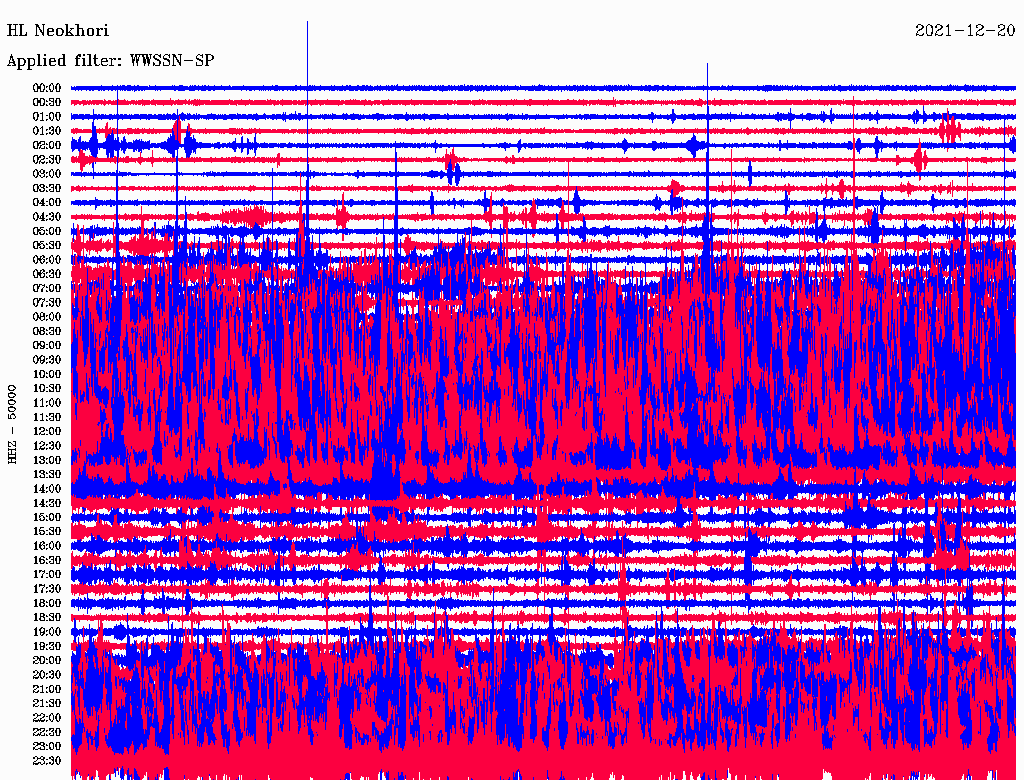Click the '13:00' time label
The height and width of the screenshot is (780, 1024).
pyautogui.click(x=47, y=461)
